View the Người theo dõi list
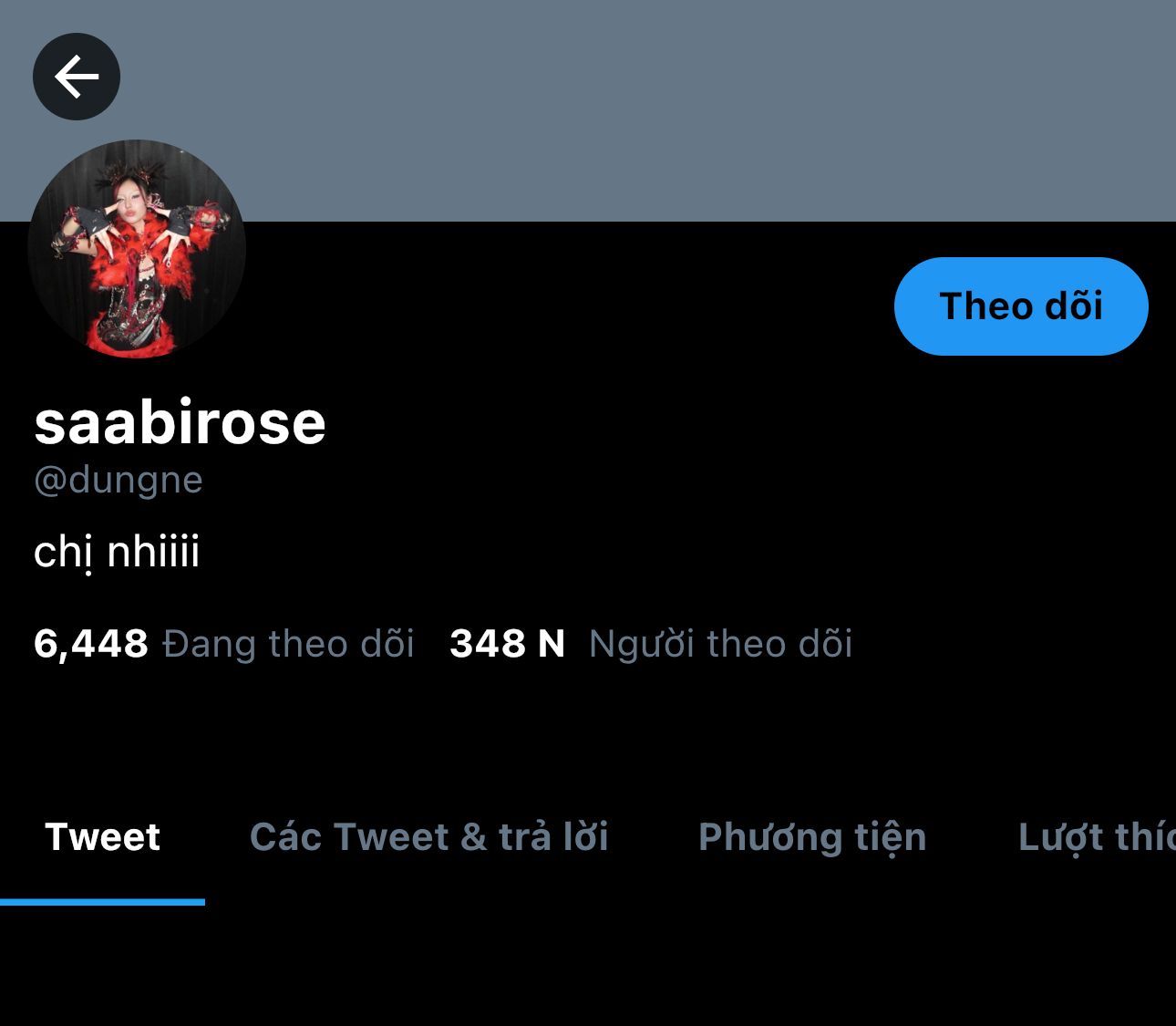1176x1026 pixels. pyautogui.click(x=720, y=644)
